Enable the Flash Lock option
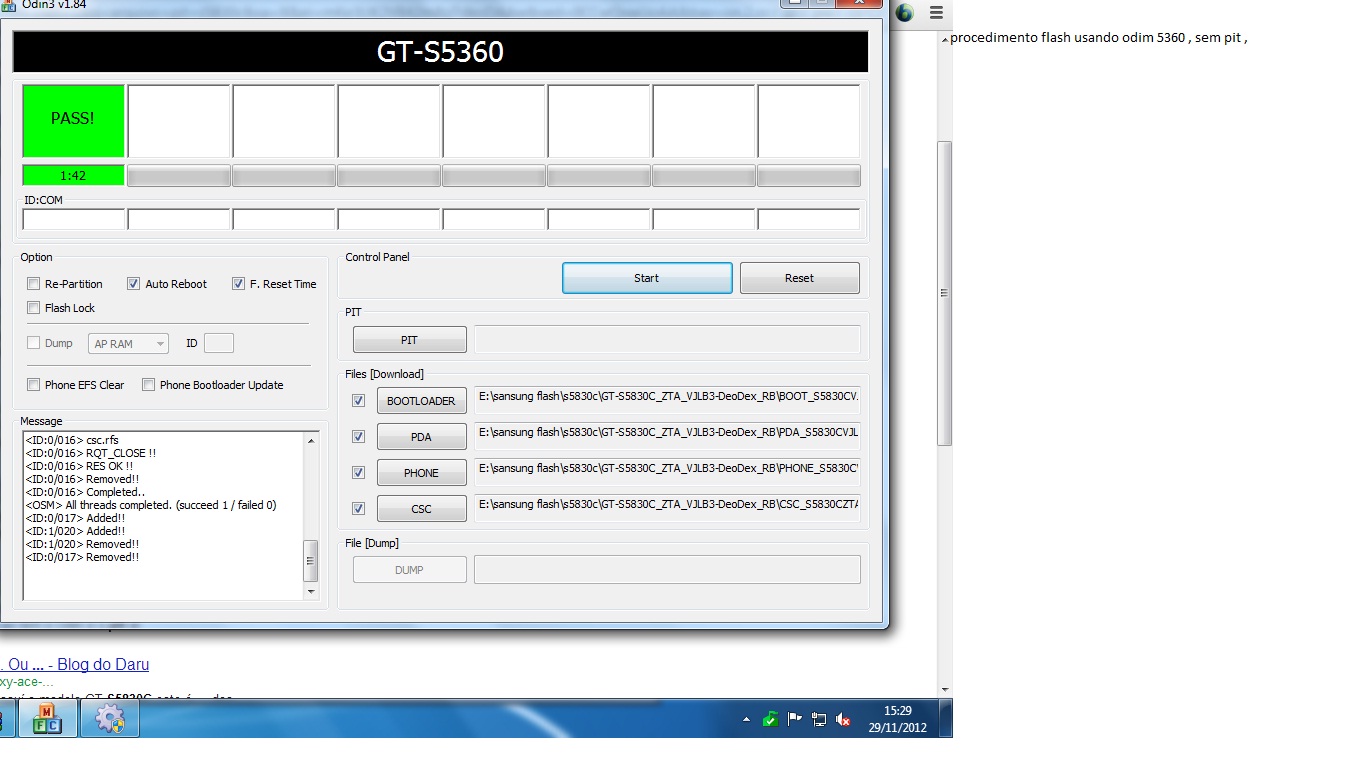This screenshot has height=768, width=1366. [x=34, y=308]
